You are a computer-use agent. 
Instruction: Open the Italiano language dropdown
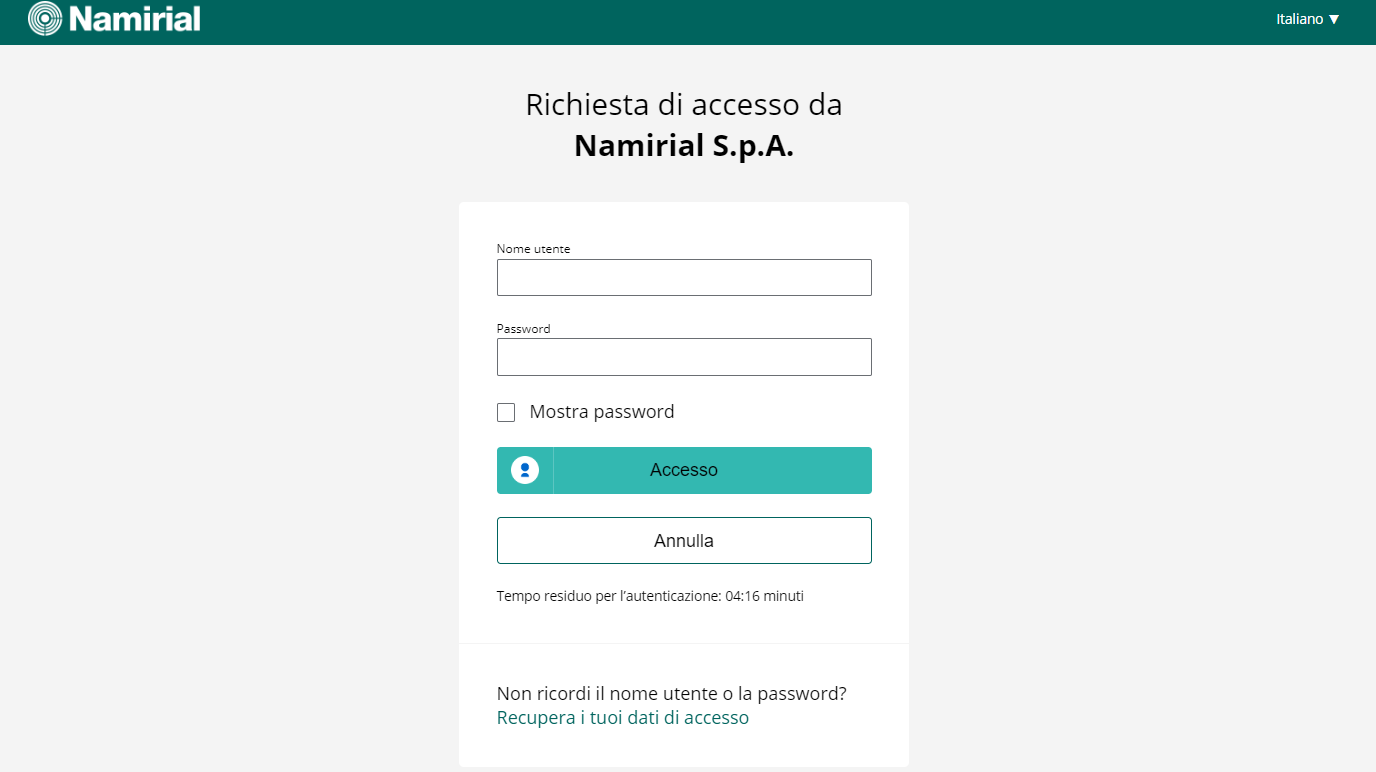pos(1308,19)
